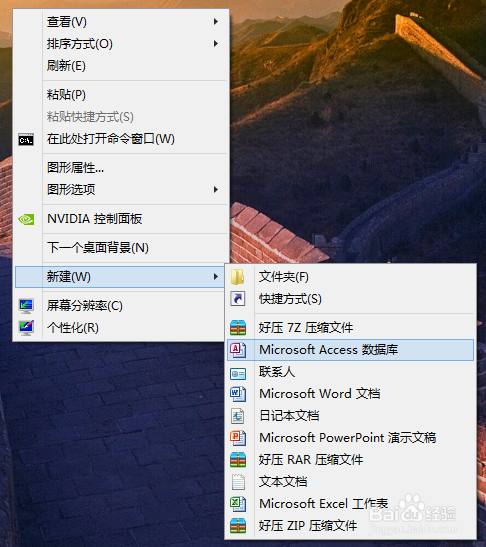486x547 pixels.
Task: Click the 好压 RAR archive icon
Action: (x=238, y=460)
